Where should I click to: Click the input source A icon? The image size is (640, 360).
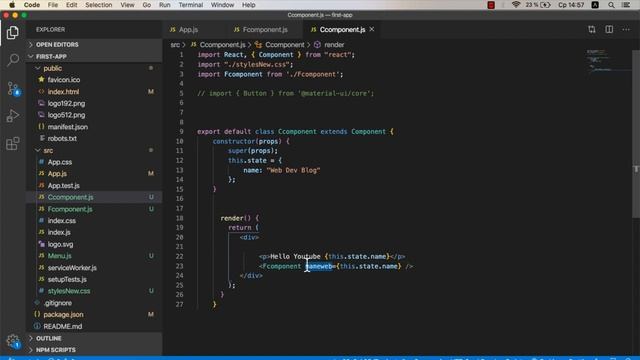tap(595, 5)
